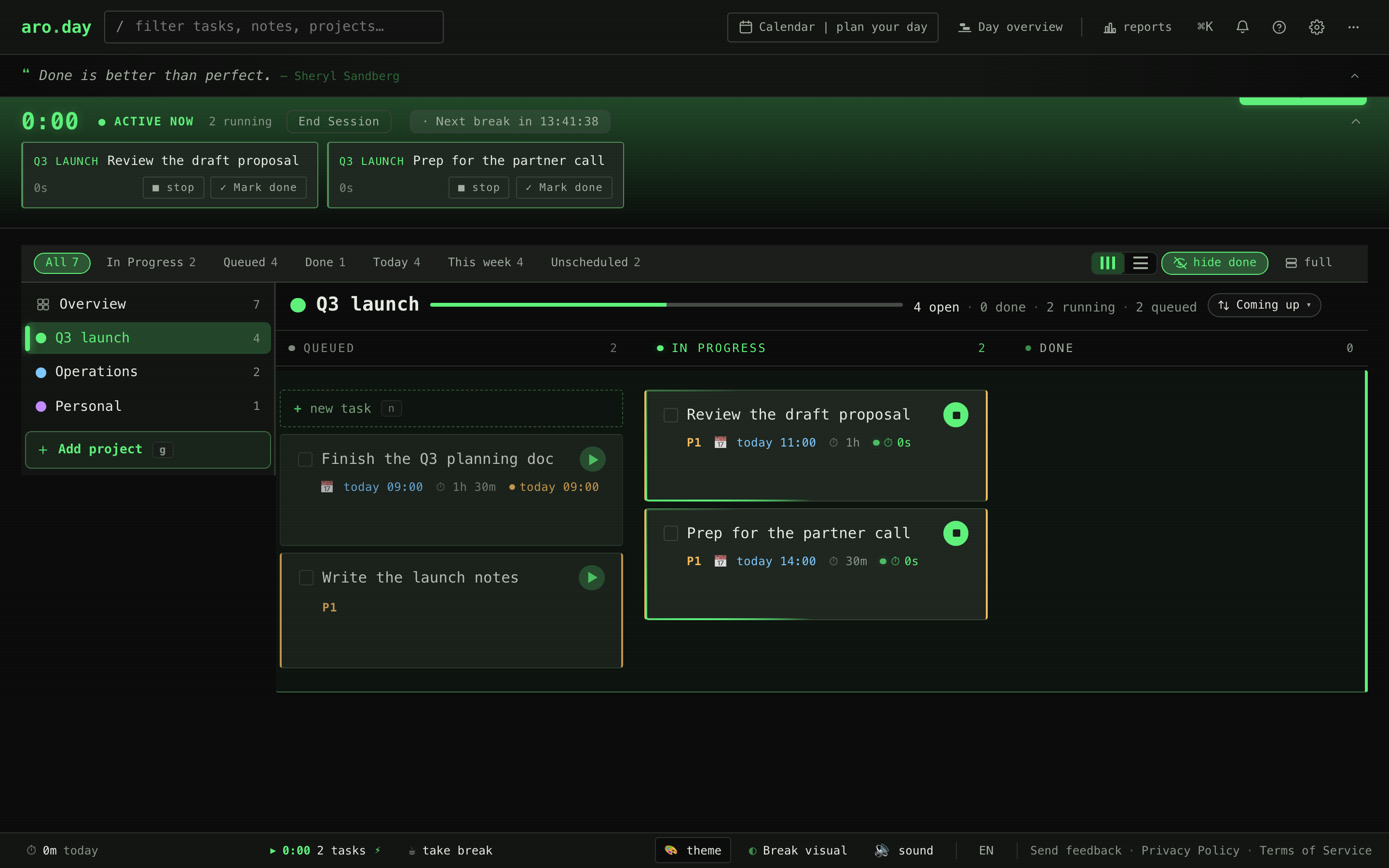The height and width of the screenshot is (868, 1389).
Task: Toggle sound in the footer
Action: 904,850
